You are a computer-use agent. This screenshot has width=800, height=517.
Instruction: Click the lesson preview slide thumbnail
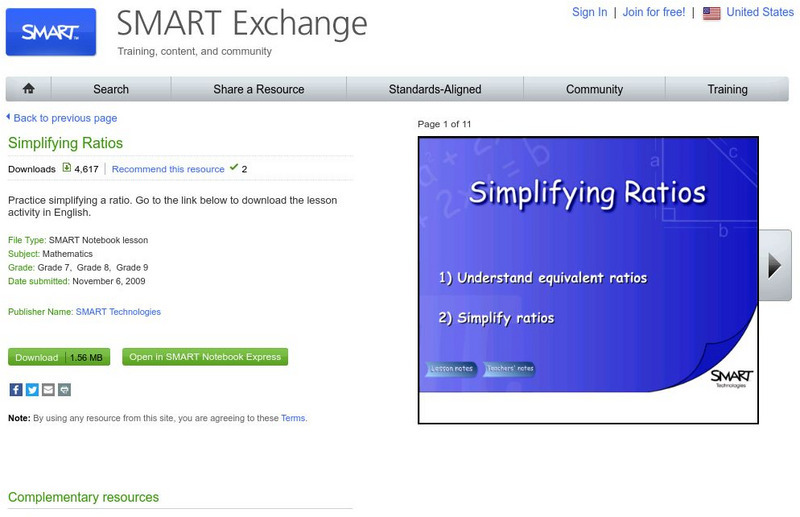click(x=588, y=280)
